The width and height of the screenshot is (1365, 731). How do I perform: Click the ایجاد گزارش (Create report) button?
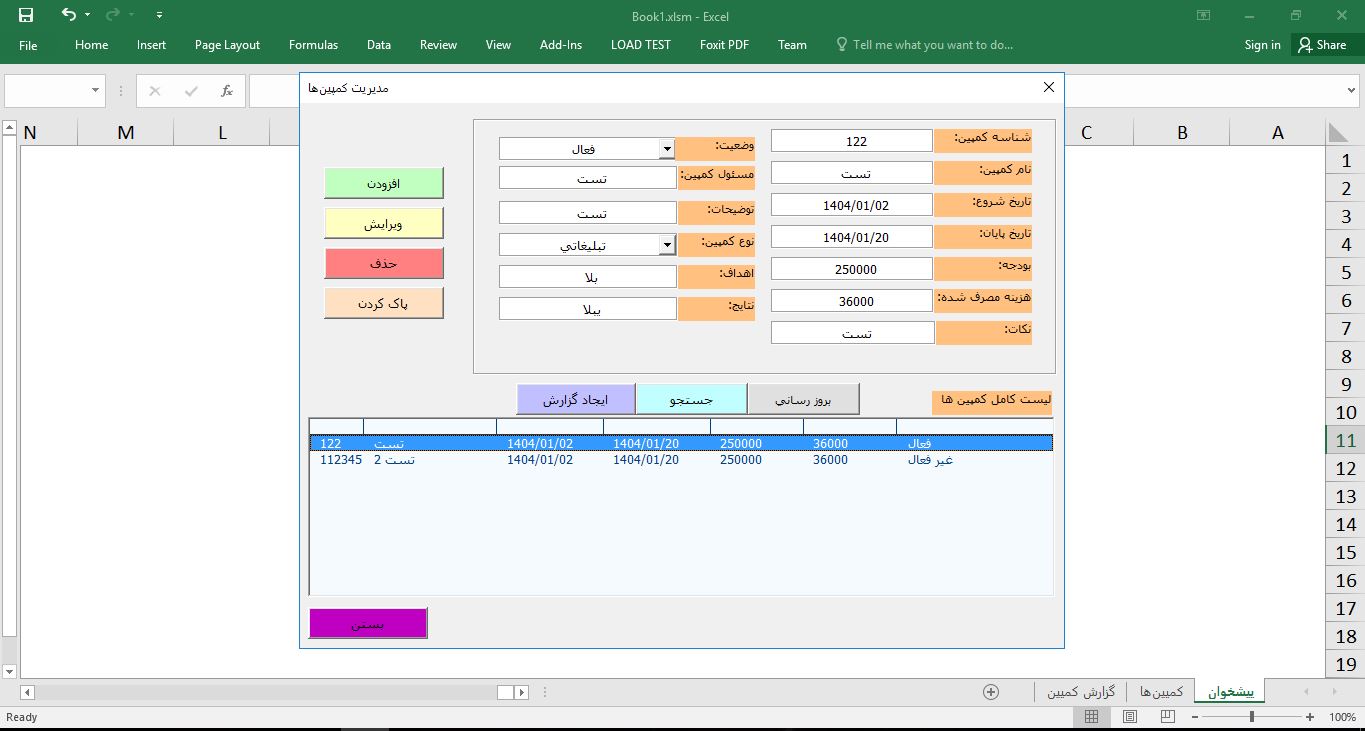576,399
